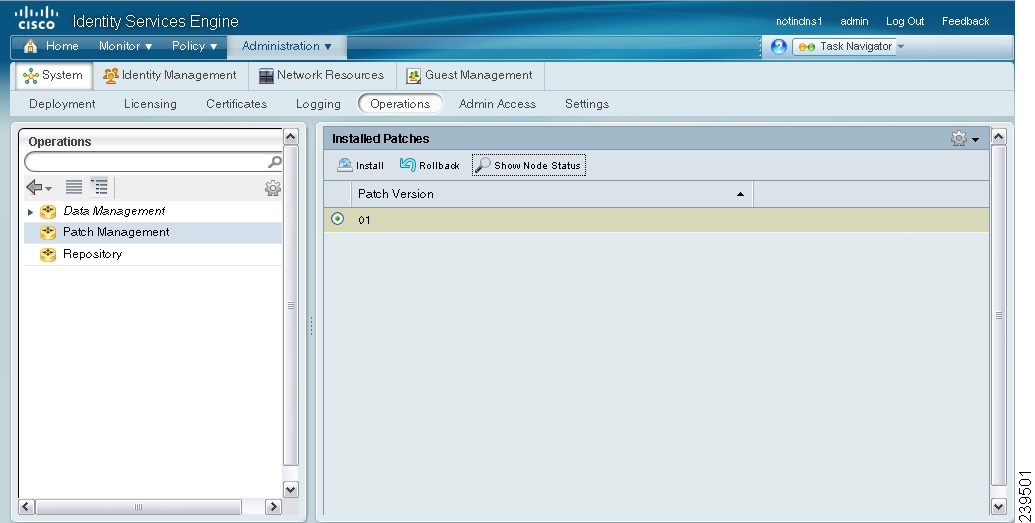The image size is (1035, 523).
Task: Select Repository in the tree
Action: point(92,254)
